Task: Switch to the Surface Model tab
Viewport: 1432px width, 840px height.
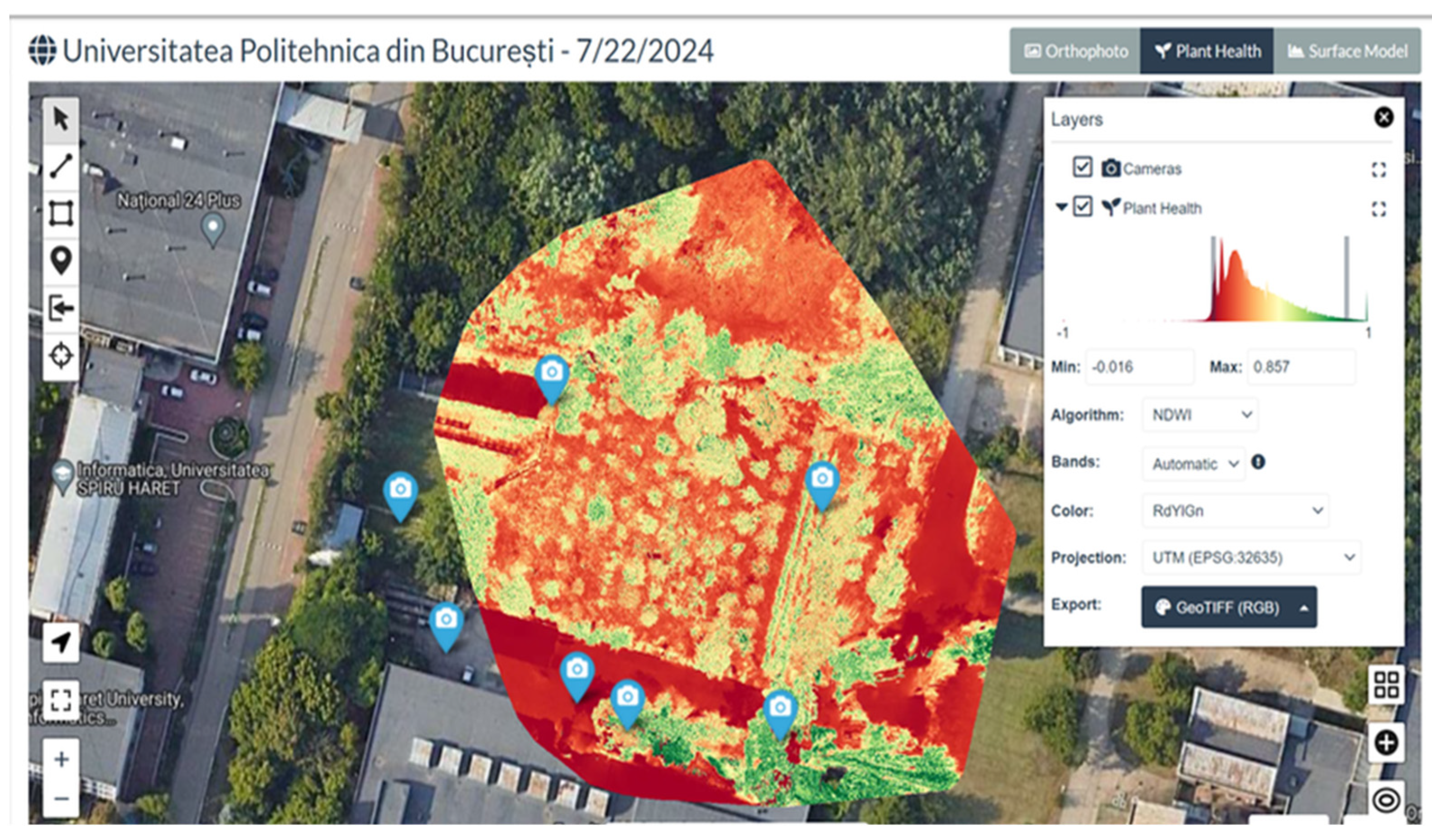Action: [x=1347, y=52]
